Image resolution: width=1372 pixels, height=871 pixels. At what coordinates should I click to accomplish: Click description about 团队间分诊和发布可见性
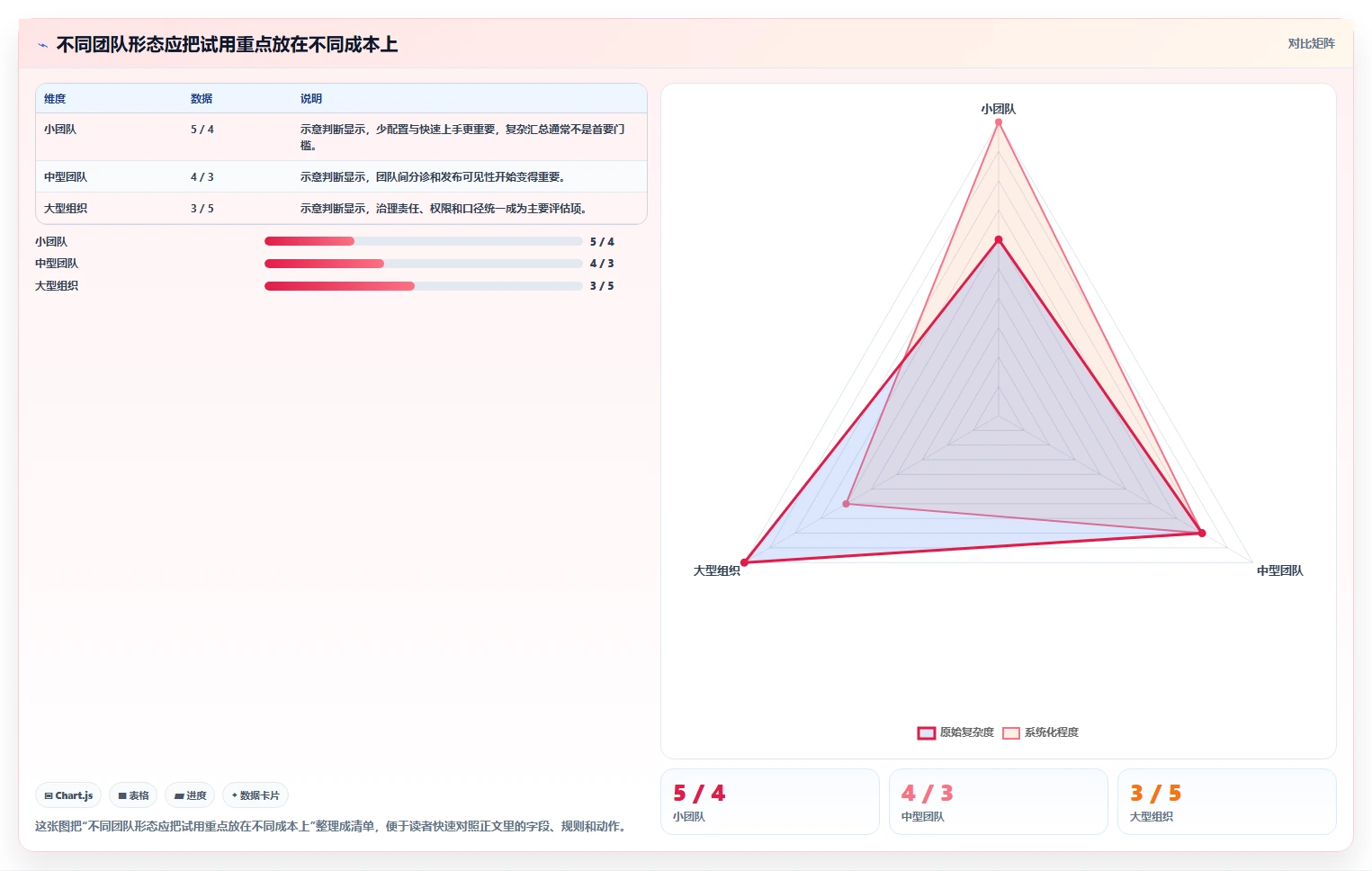tap(435, 177)
